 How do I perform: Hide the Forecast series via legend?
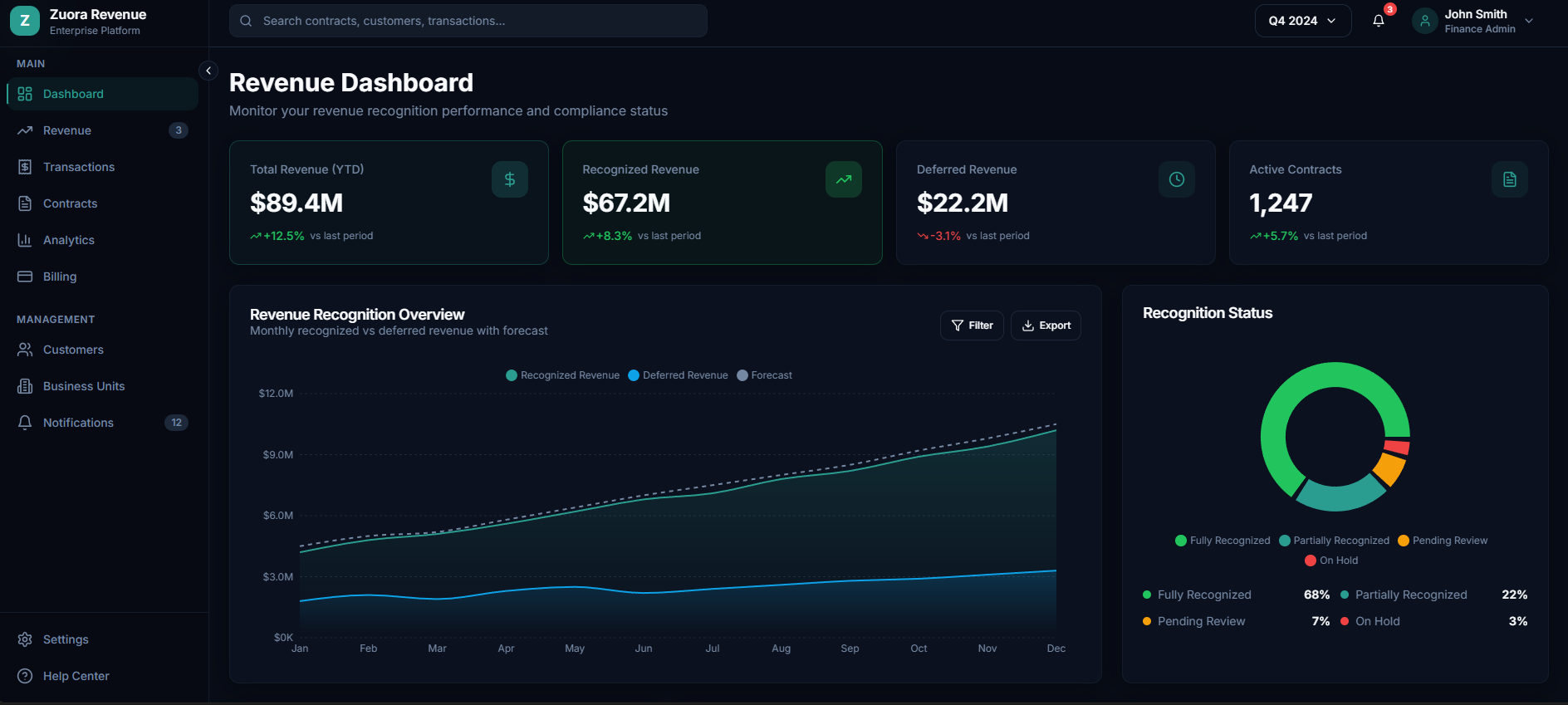[764, 375]
